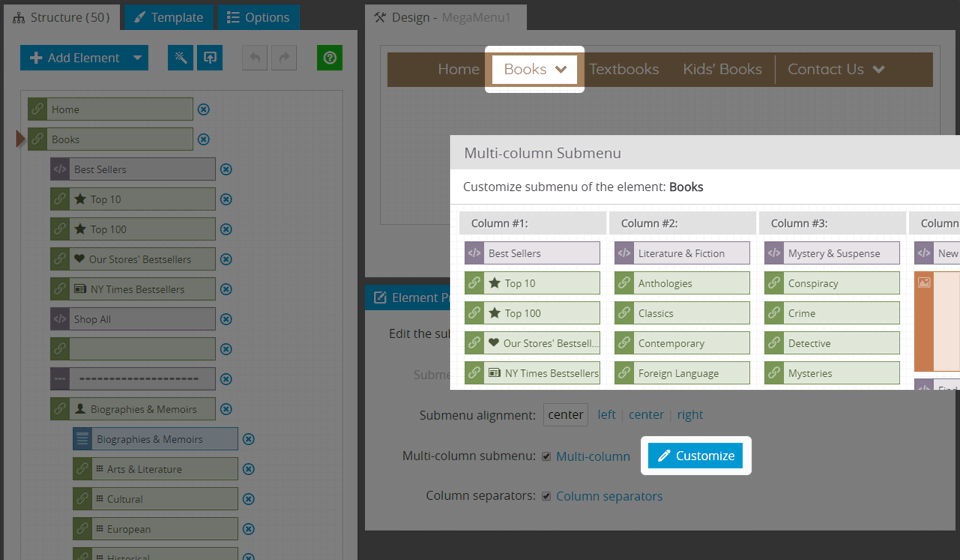
Task: Toggle the Multi-column submenu checkbox
Action: pyautogui.click(x=546, y=457)
